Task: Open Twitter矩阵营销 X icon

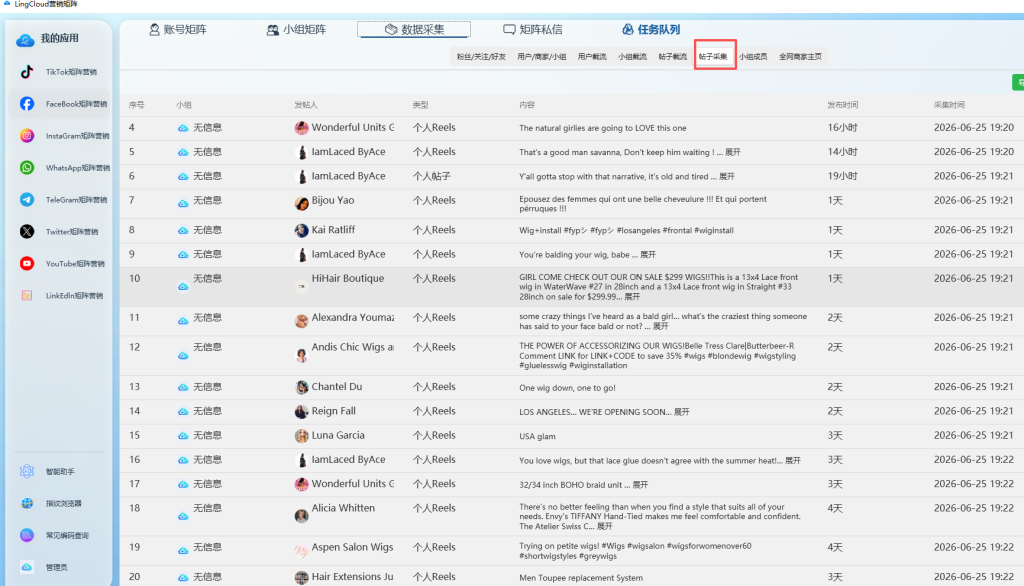Action: pos(27,231)
